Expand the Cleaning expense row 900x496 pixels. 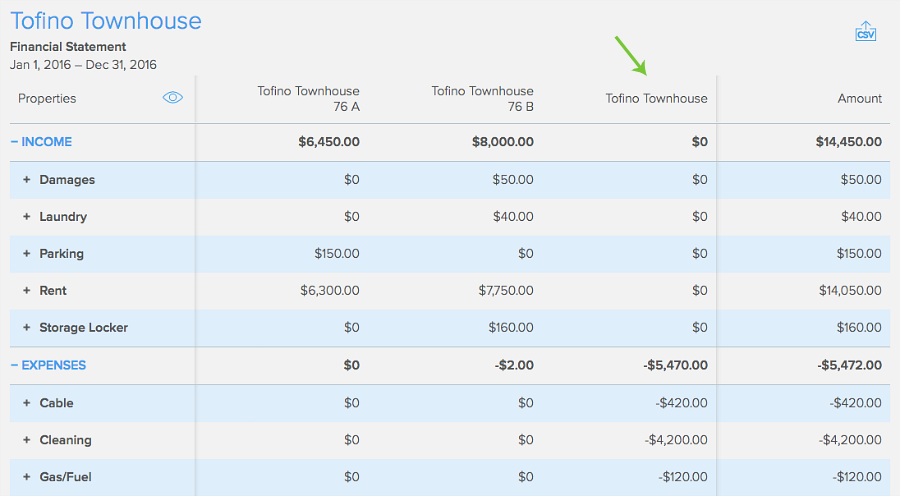(26, 440)
